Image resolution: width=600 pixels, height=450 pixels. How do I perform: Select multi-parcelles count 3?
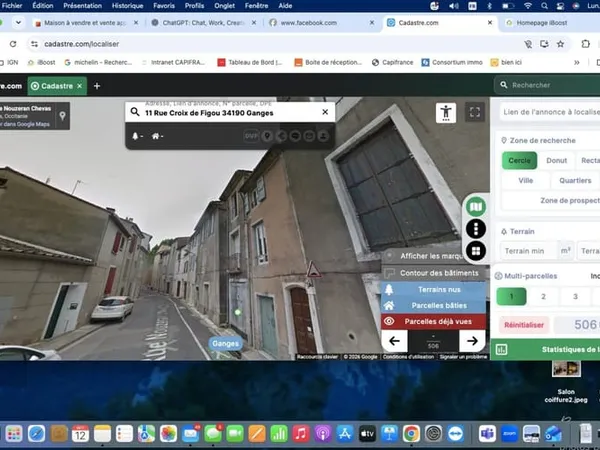pos(575,297)
